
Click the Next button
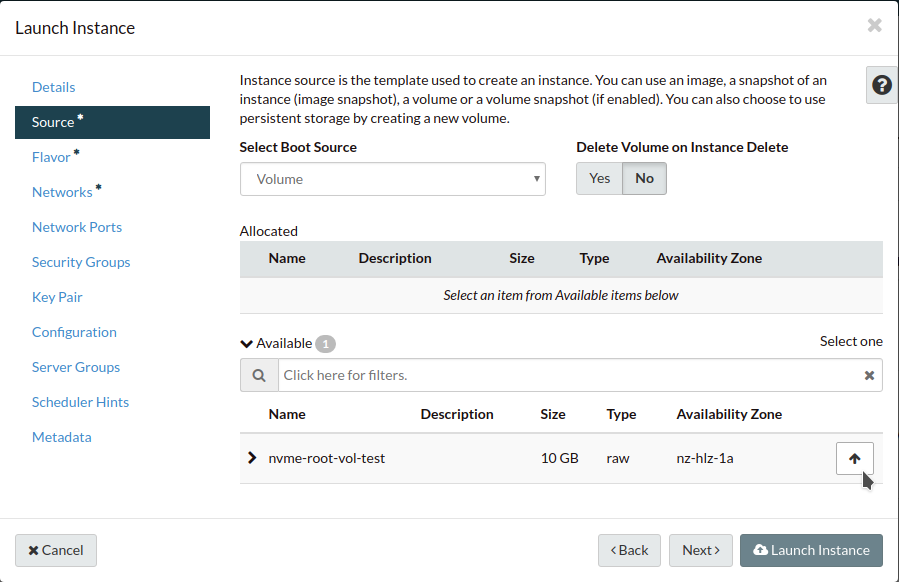point(700,550)
